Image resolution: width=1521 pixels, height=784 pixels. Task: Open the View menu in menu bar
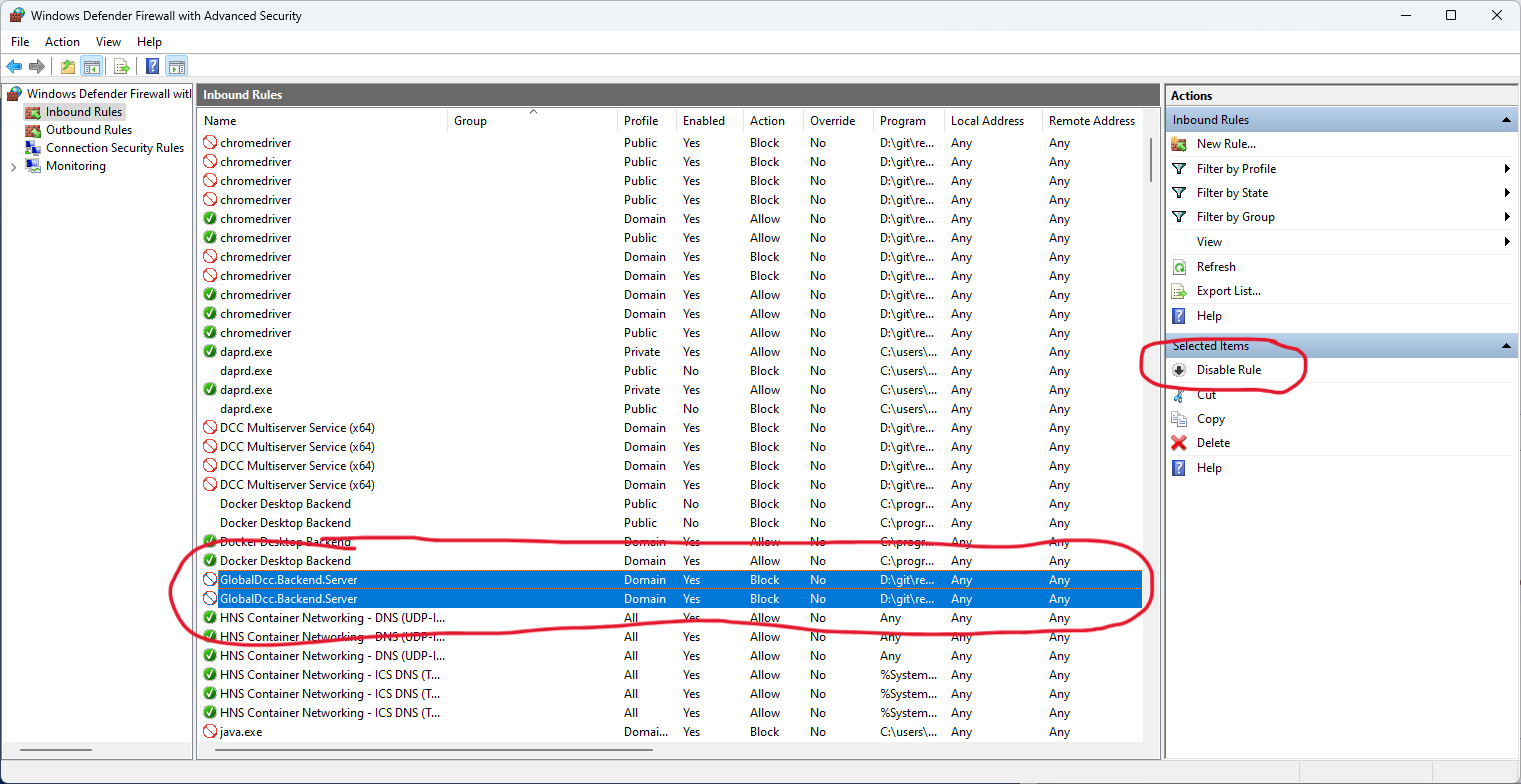click(108, 42)
